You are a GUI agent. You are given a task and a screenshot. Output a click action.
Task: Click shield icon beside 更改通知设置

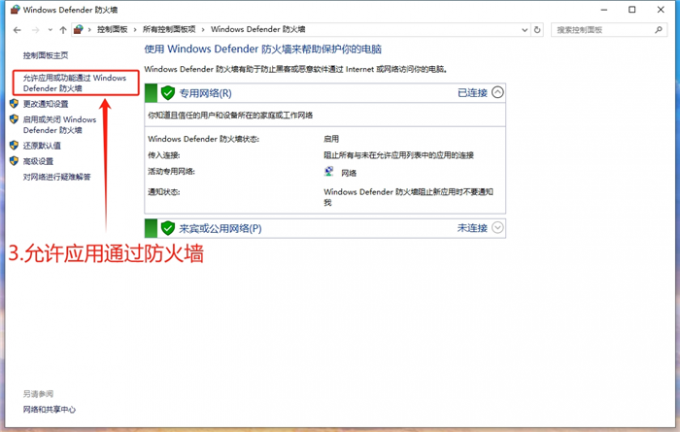click(14, 104)
